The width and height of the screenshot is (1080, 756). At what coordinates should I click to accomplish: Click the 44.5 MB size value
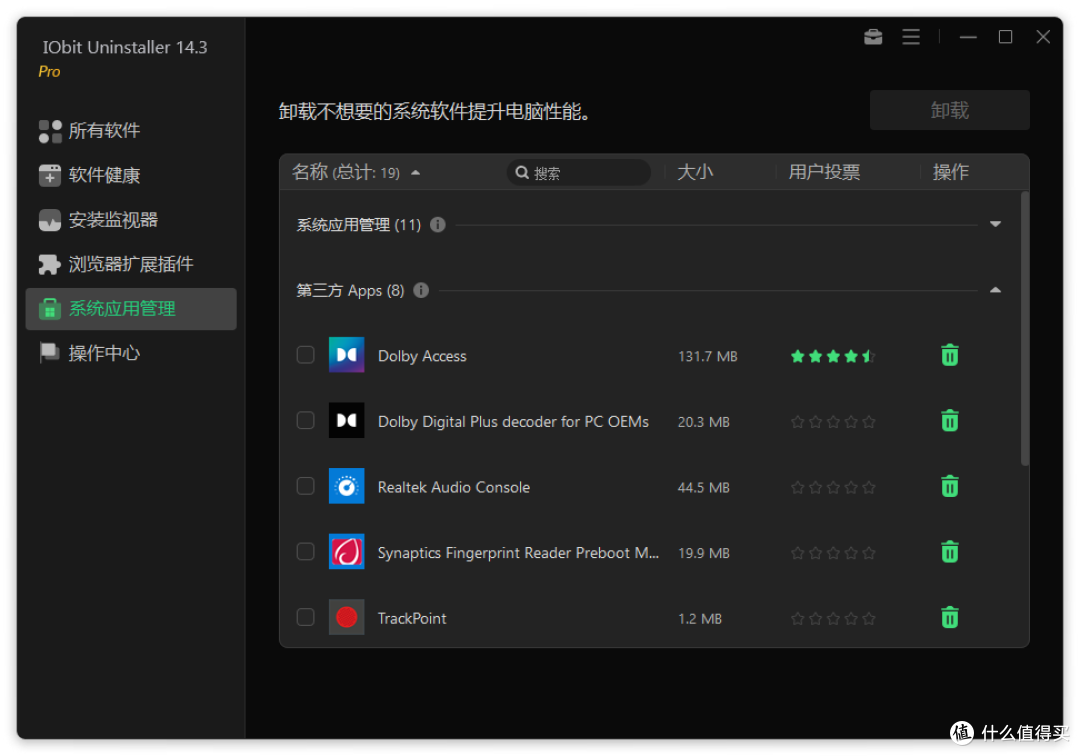pyautogui.click(x=703, y=487)
